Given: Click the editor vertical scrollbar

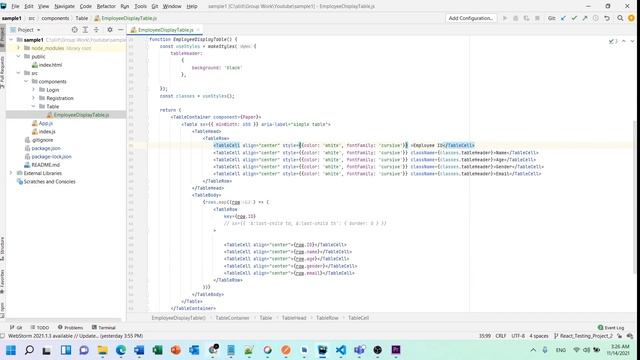Looking at the screenshot, I should [x=635, y=196].
